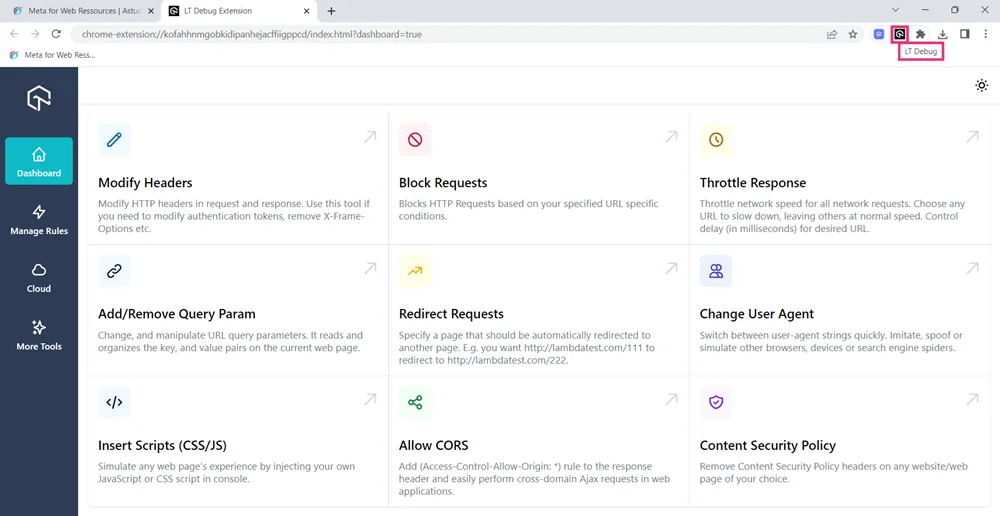This screenshot has width=1000, height=516.
Task: Select the Redirect Requests title
Action: [x=452, y=314]
